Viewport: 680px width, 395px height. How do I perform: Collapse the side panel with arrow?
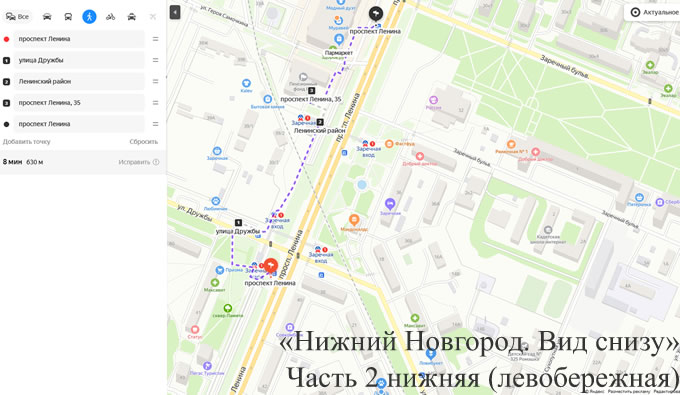[175, 12]
